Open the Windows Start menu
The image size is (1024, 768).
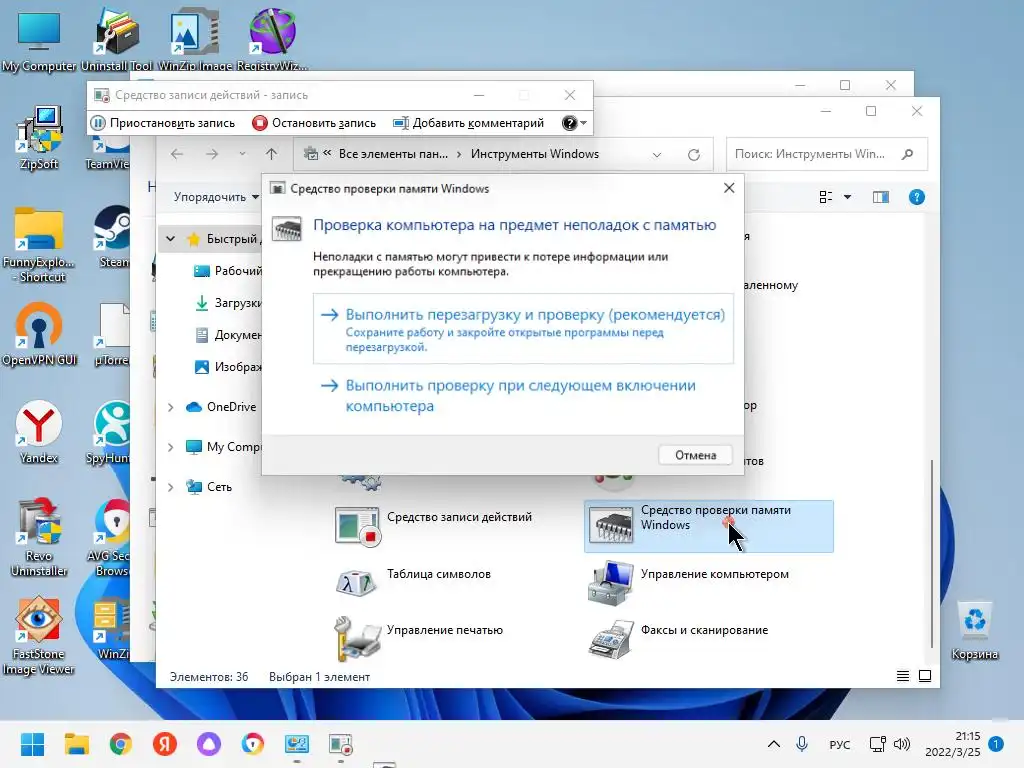coord(32,744)
